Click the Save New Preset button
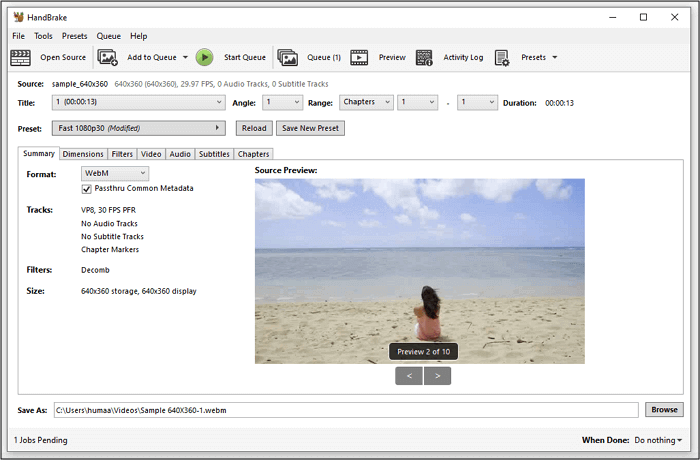This screenshot has width=700, height=460. (309, 128)
